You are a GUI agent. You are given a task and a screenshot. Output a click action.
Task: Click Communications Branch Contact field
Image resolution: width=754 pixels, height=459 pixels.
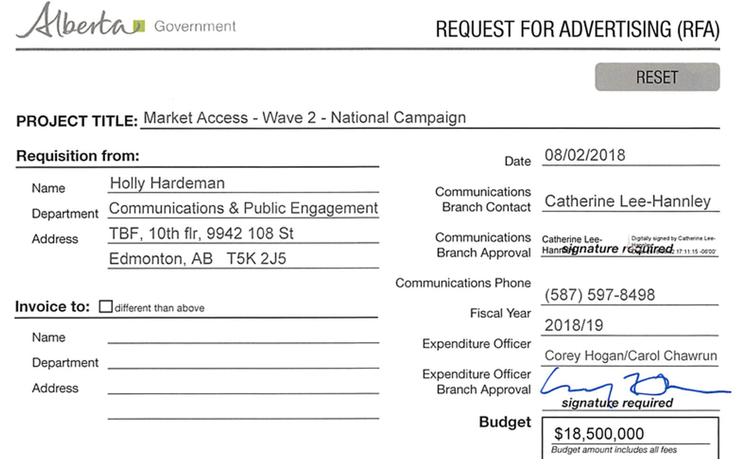630,201
